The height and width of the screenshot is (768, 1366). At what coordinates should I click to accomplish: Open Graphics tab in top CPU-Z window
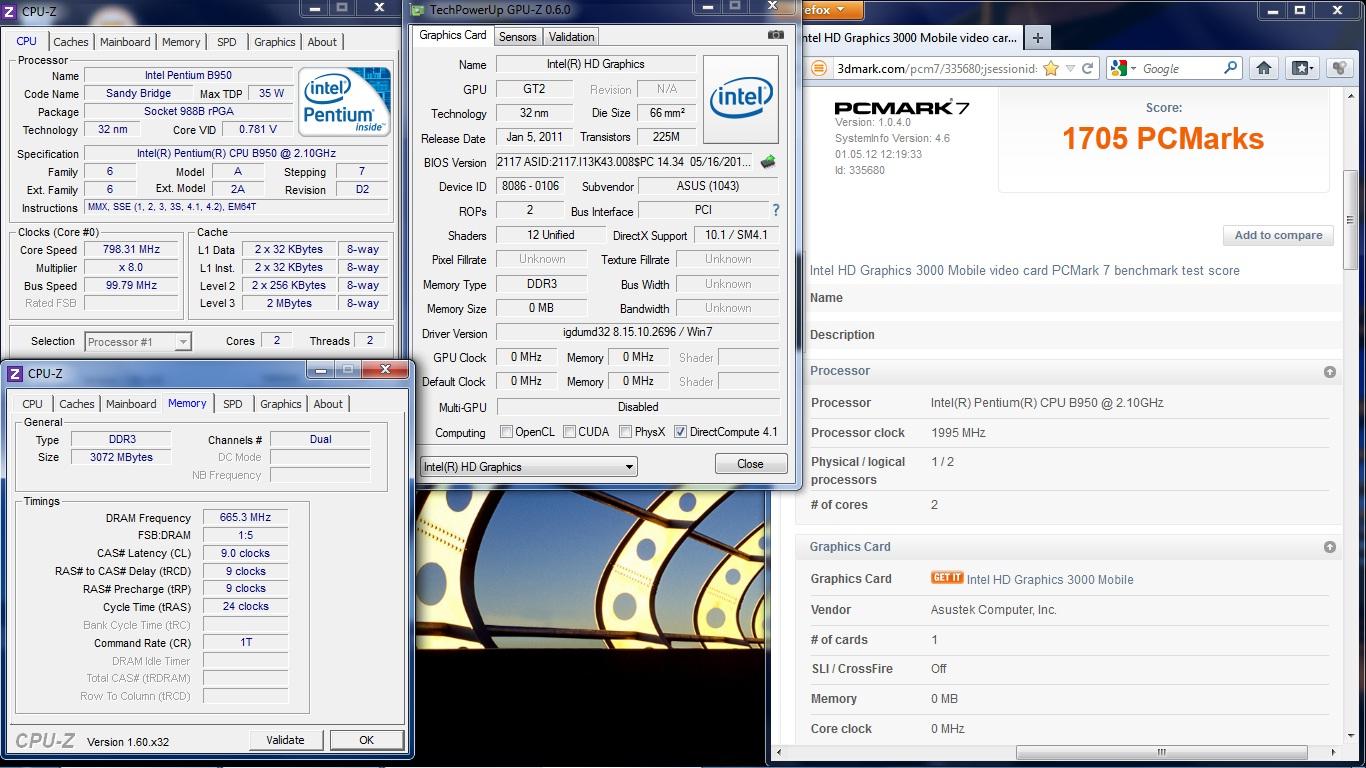pos(275,42)
